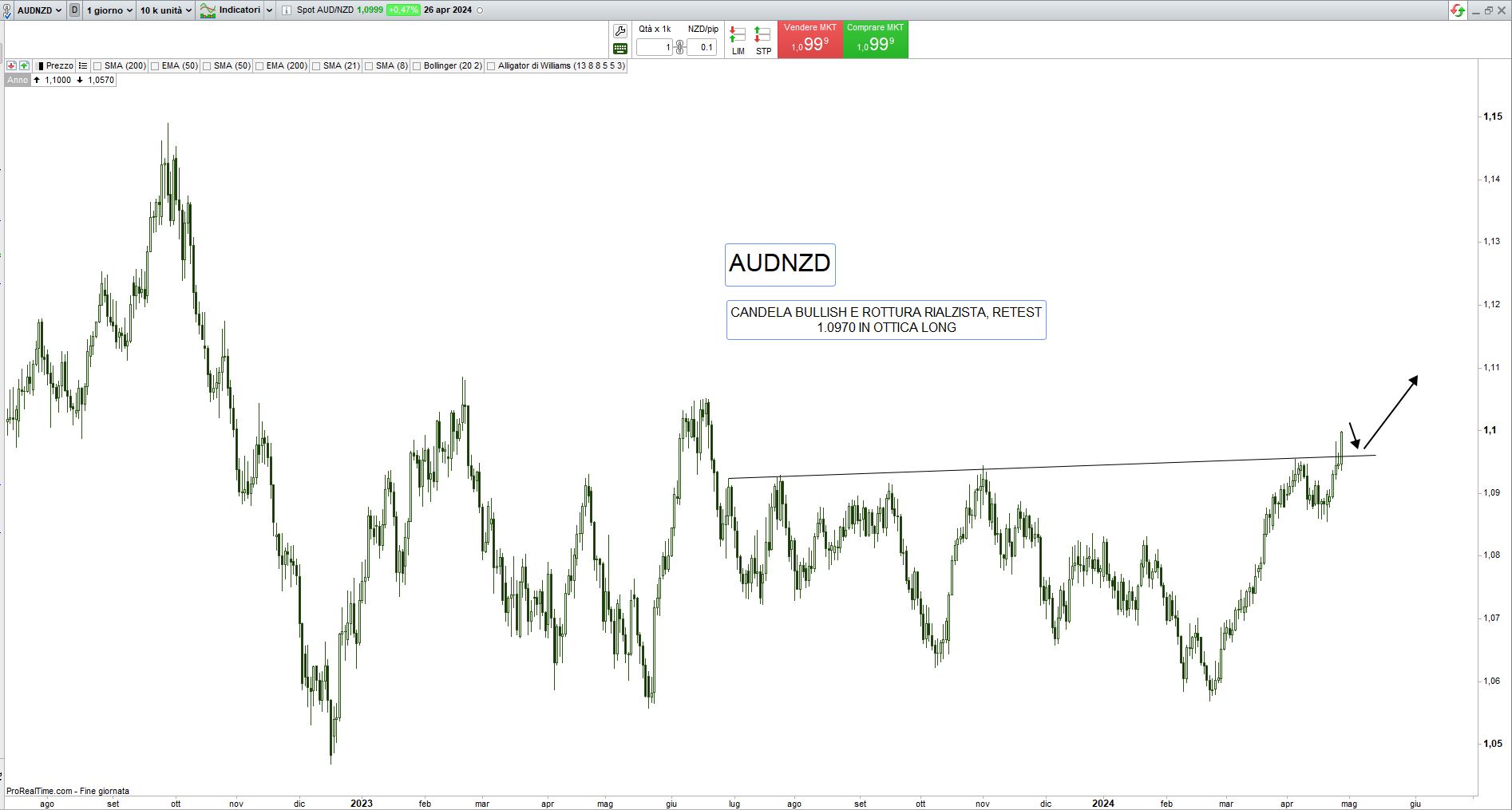1512x810 pixels.
Task: Place a LIM limit order
Action: click(x=738, y=41)
